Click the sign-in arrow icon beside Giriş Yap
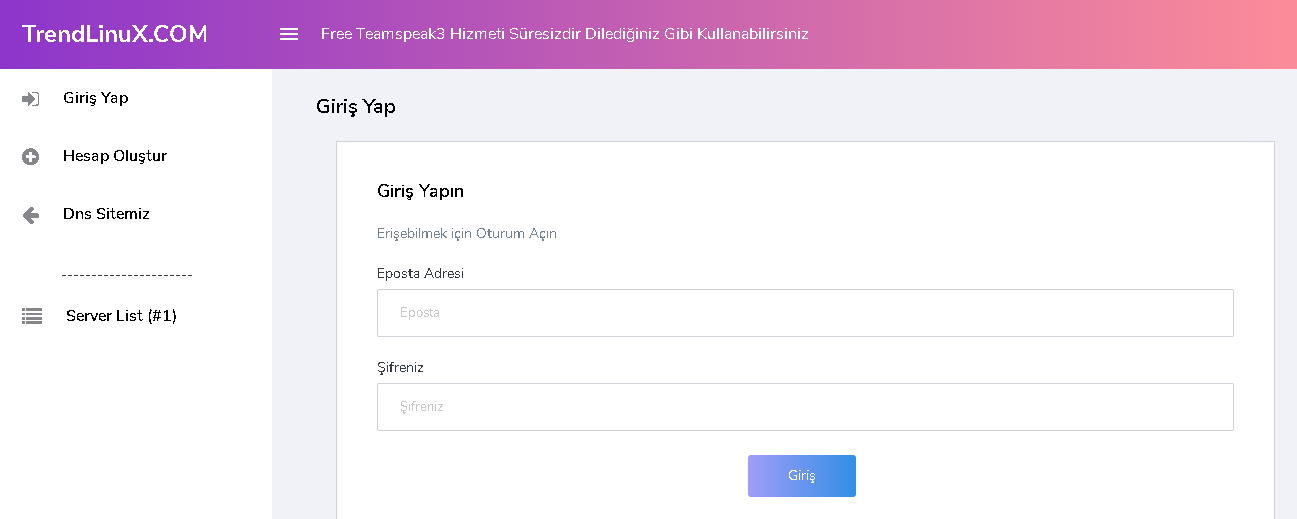 (x=31, y=99)
